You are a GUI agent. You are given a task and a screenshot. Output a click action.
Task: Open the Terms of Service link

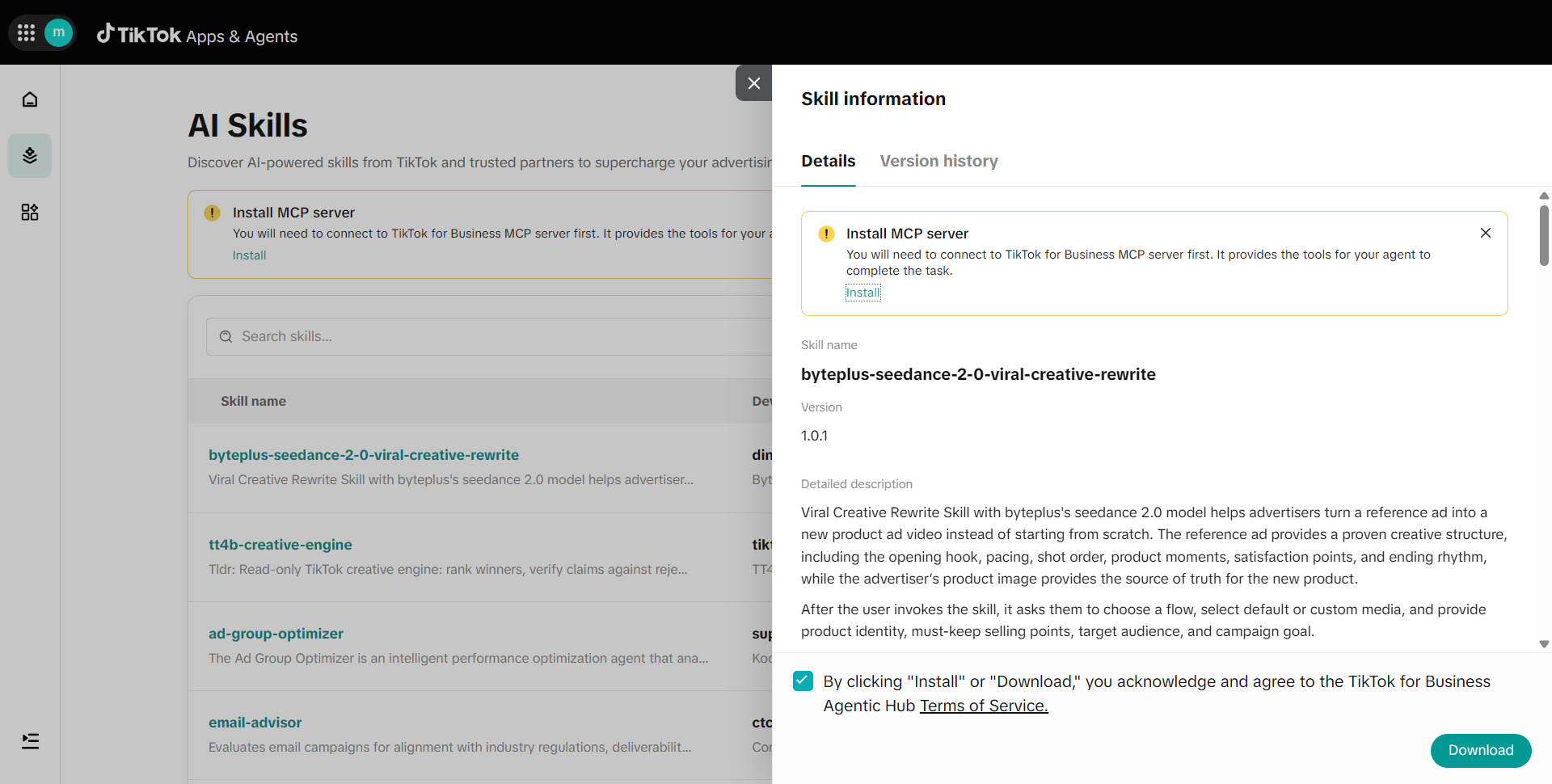click(984, 706)
